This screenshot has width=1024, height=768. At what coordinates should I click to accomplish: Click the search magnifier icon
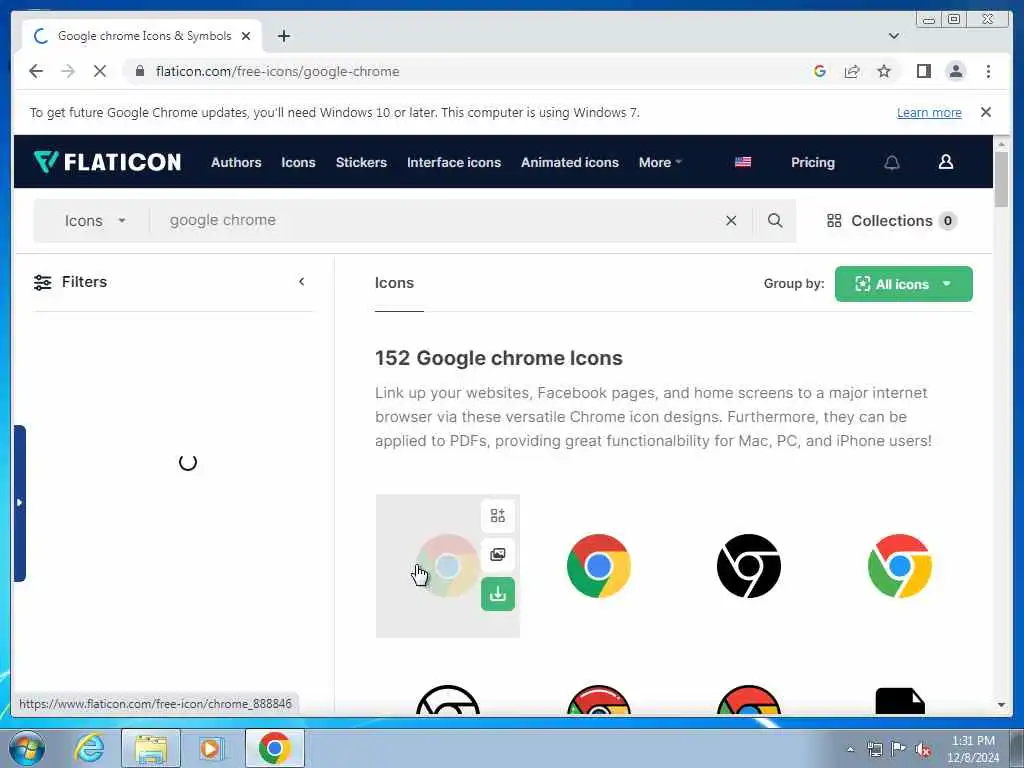coord(775,221)
